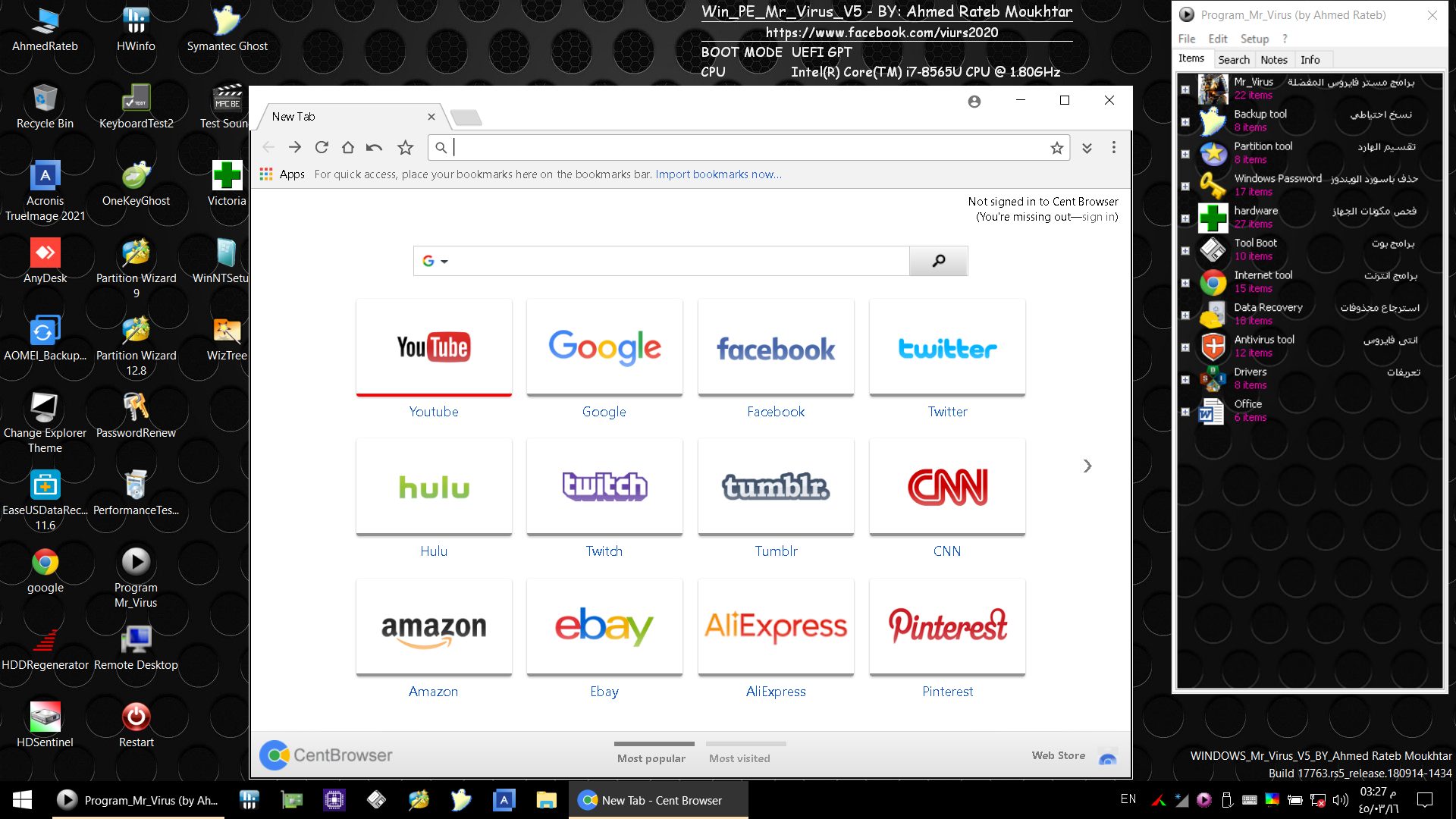This screenshot has width=1456, height=819.
Task: Click sign in link in browser
Action: pos(1098,217)
